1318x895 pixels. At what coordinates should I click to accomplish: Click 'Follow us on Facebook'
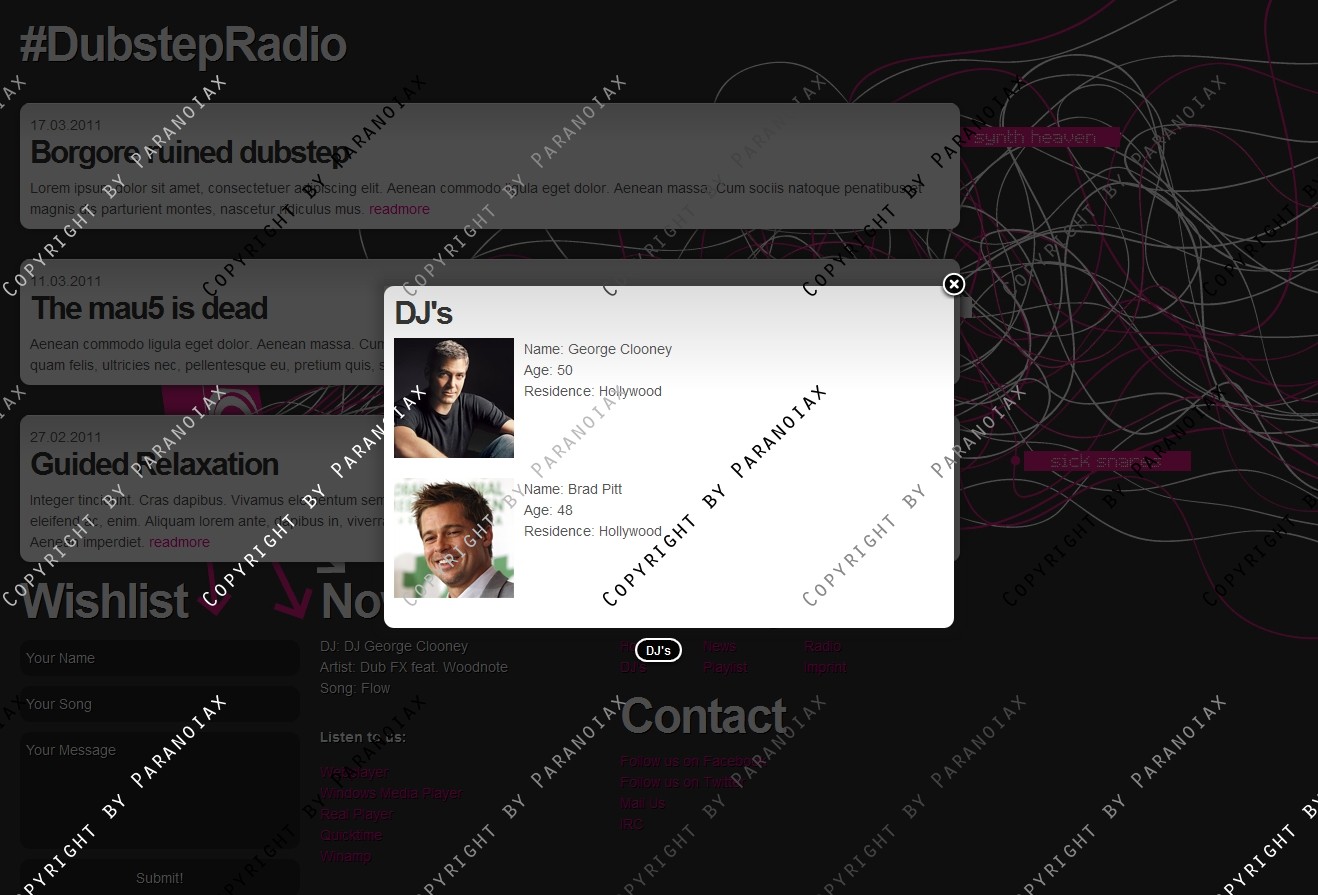pyautogui.click(x=692, y=761)
